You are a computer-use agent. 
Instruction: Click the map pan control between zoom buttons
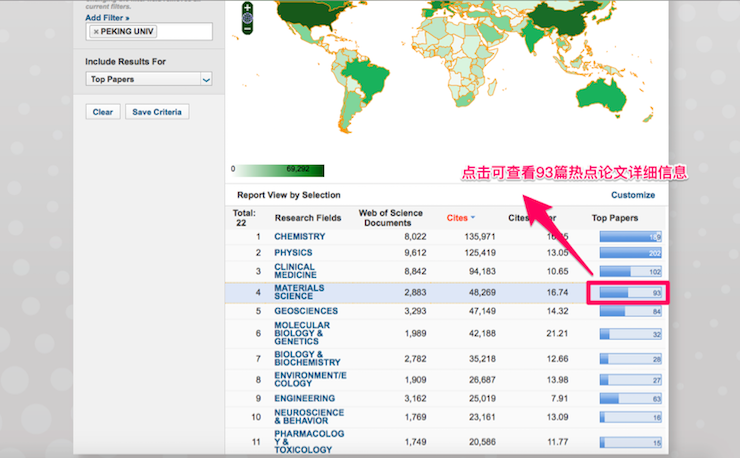click(x=247, y=17)
